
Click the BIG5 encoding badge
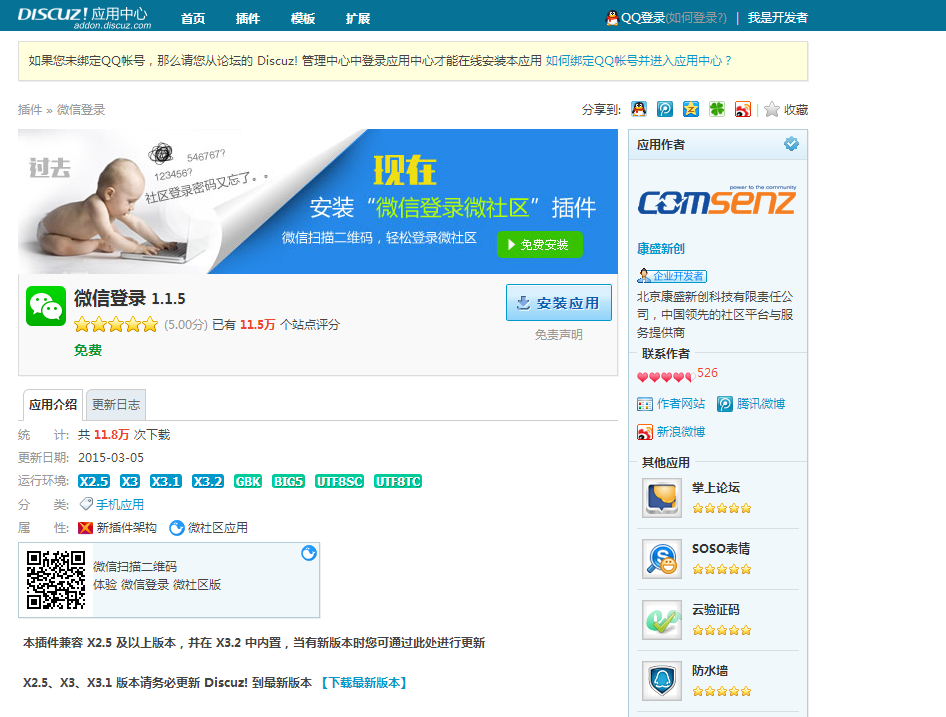pos(288,482)
